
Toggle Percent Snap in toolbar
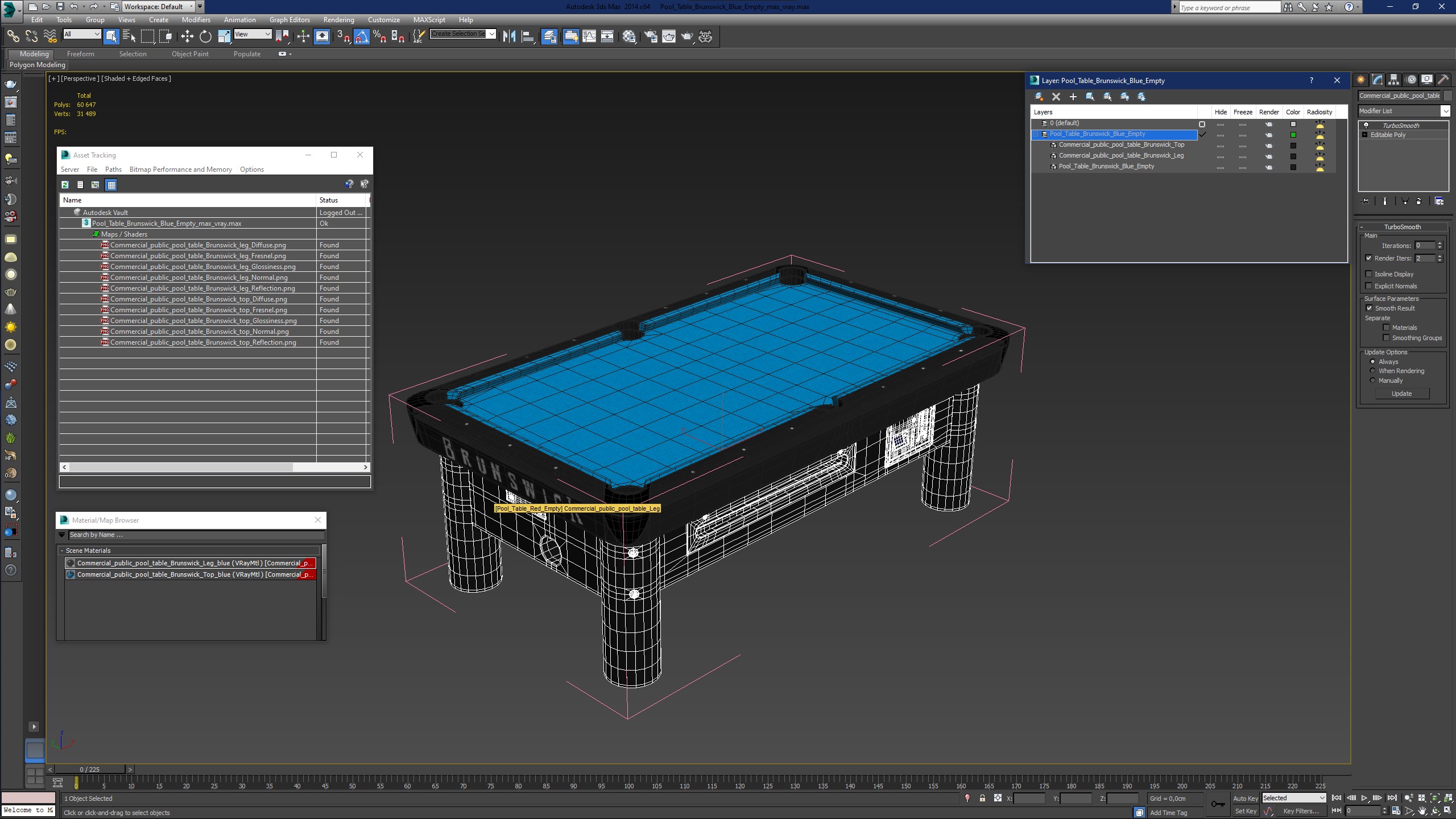coord(380,36)
